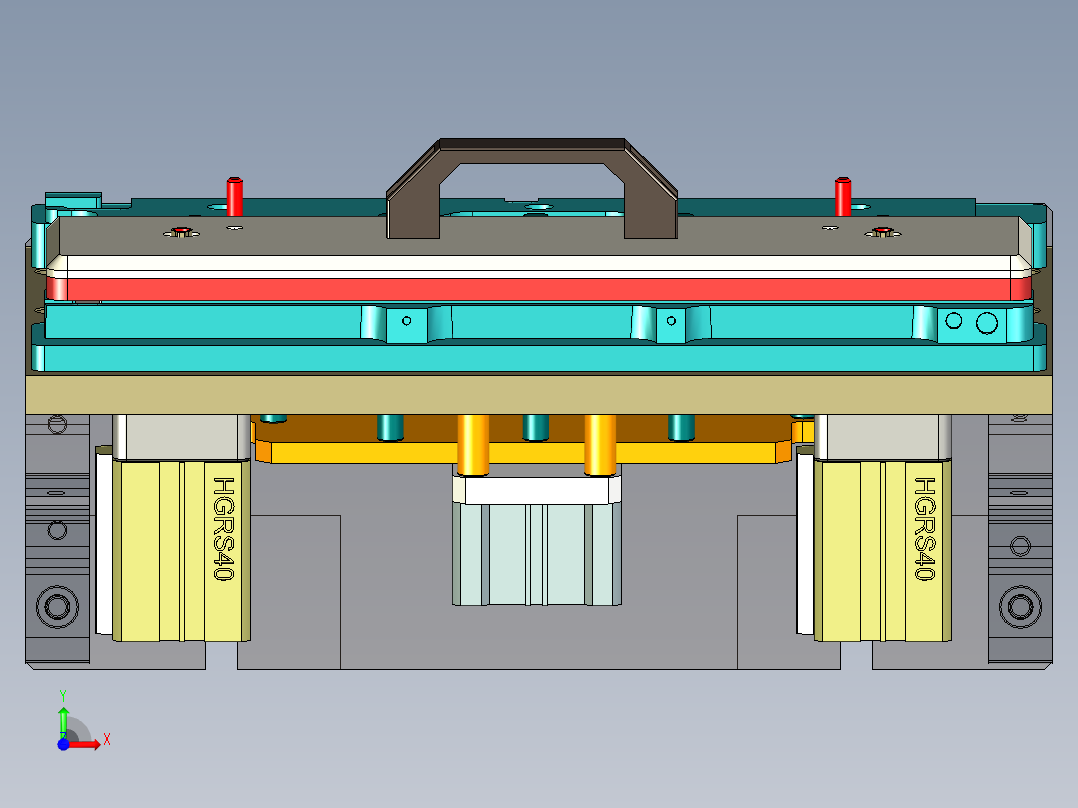Select the left red guide pin
Image resolution: width=1078 pixels, height=808 pixels.
(x=235, y=195)
